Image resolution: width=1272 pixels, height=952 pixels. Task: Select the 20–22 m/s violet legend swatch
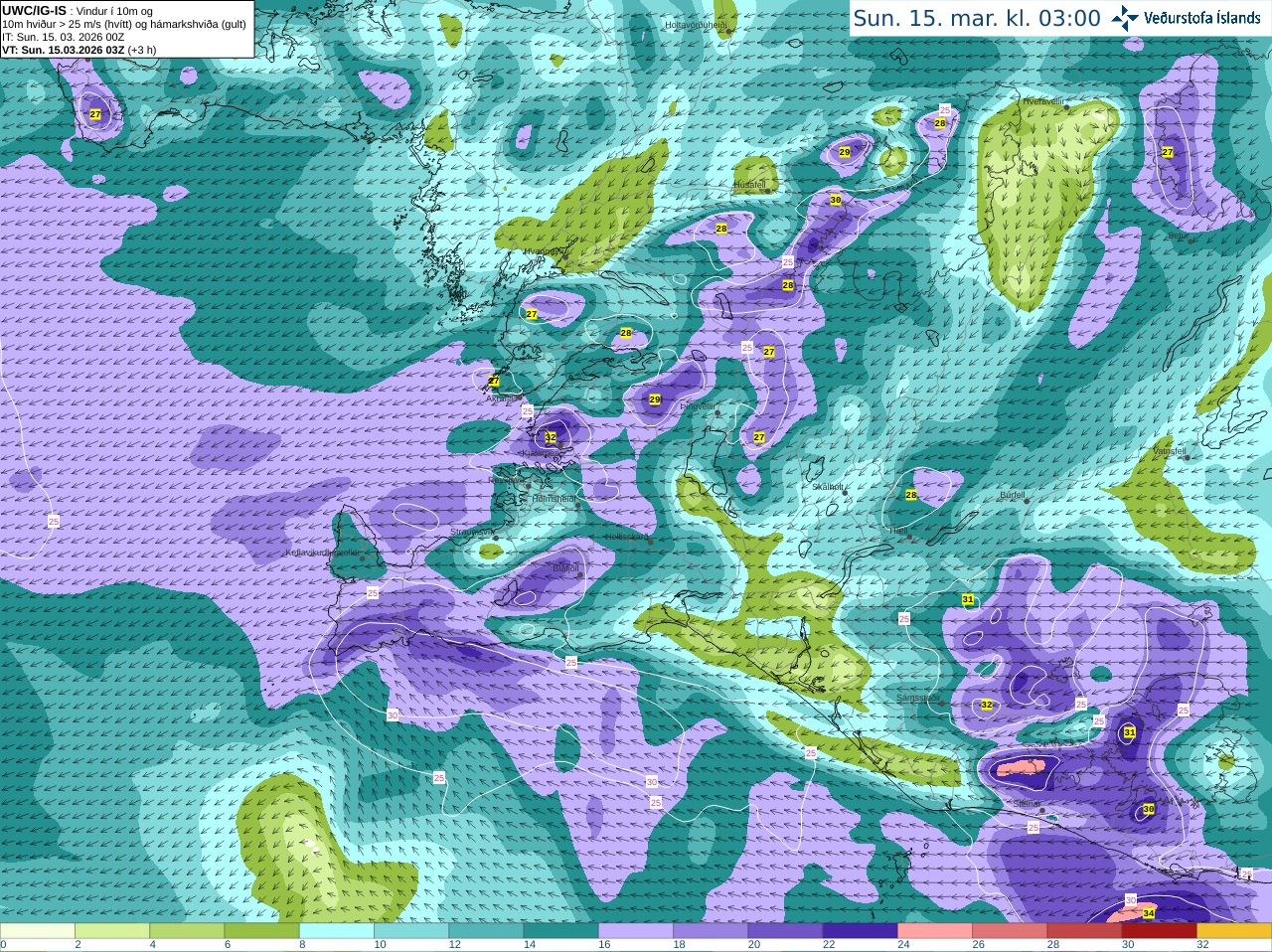pos(786,931)
